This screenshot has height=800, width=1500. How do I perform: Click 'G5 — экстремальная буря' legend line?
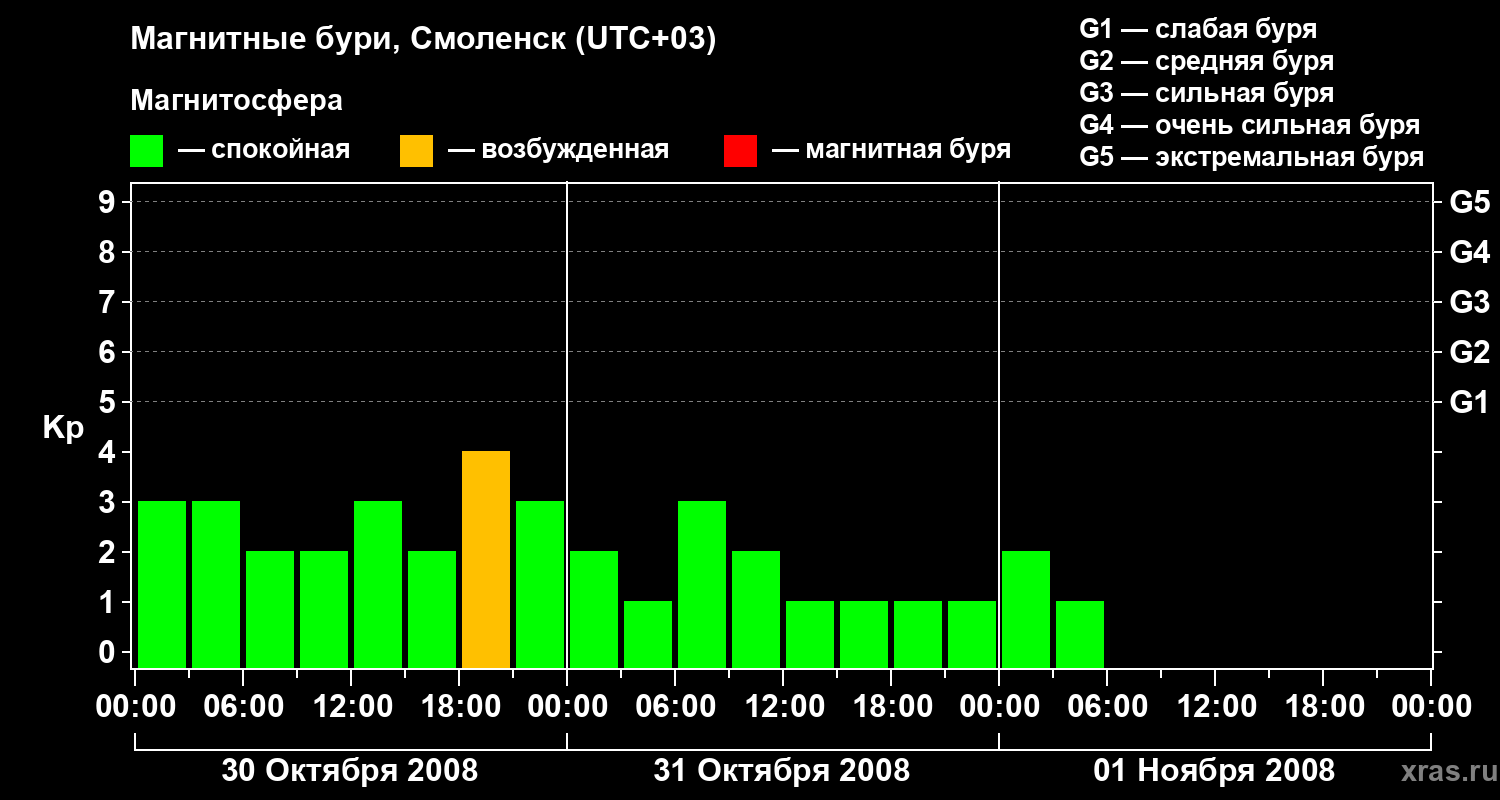click(1252, 157)
